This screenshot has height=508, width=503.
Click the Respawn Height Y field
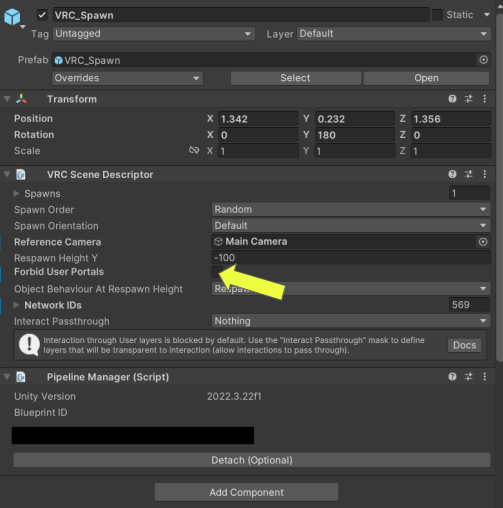(351, 258)
